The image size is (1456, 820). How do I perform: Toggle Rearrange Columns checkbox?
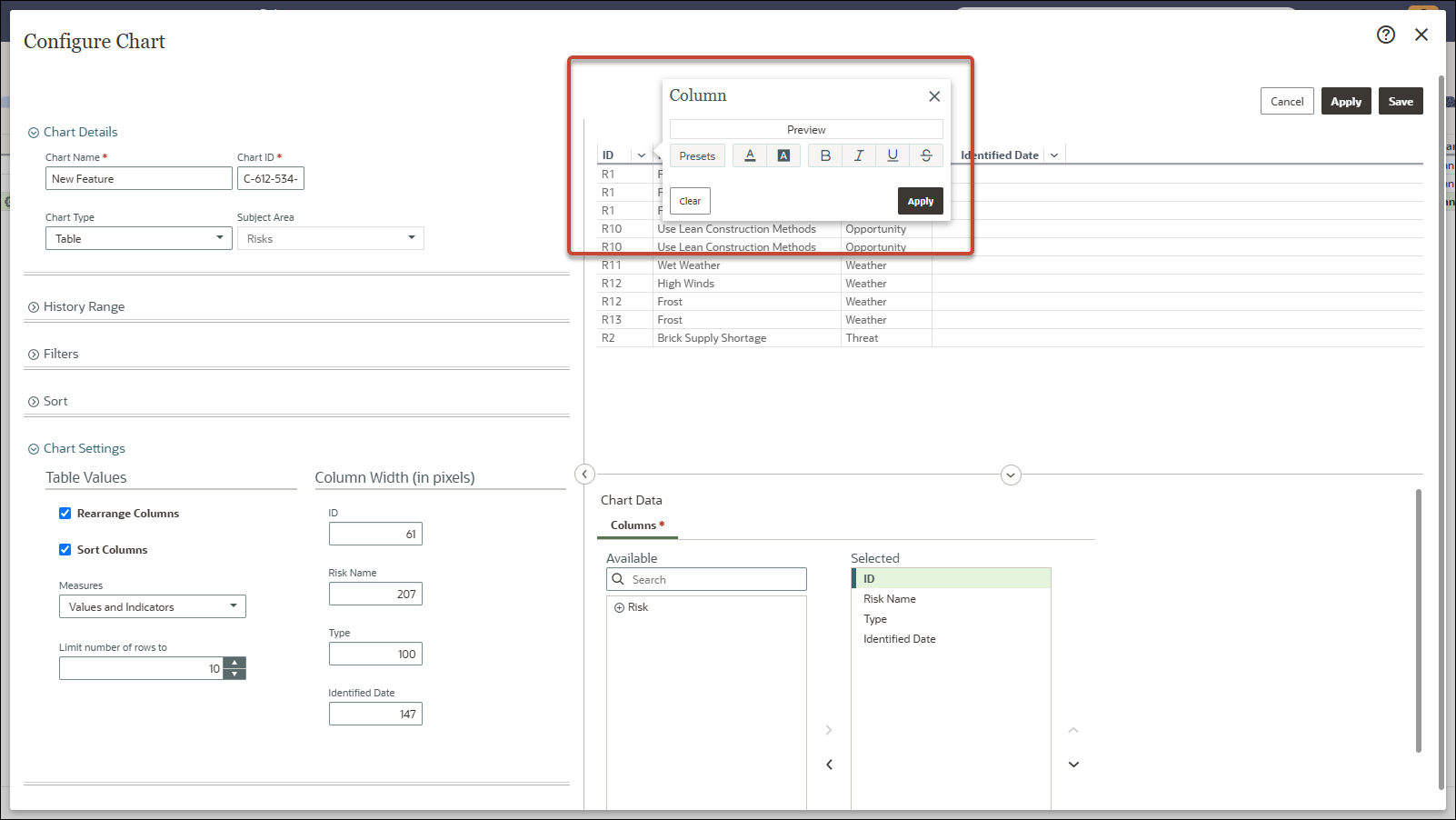[x=65, y=513]
